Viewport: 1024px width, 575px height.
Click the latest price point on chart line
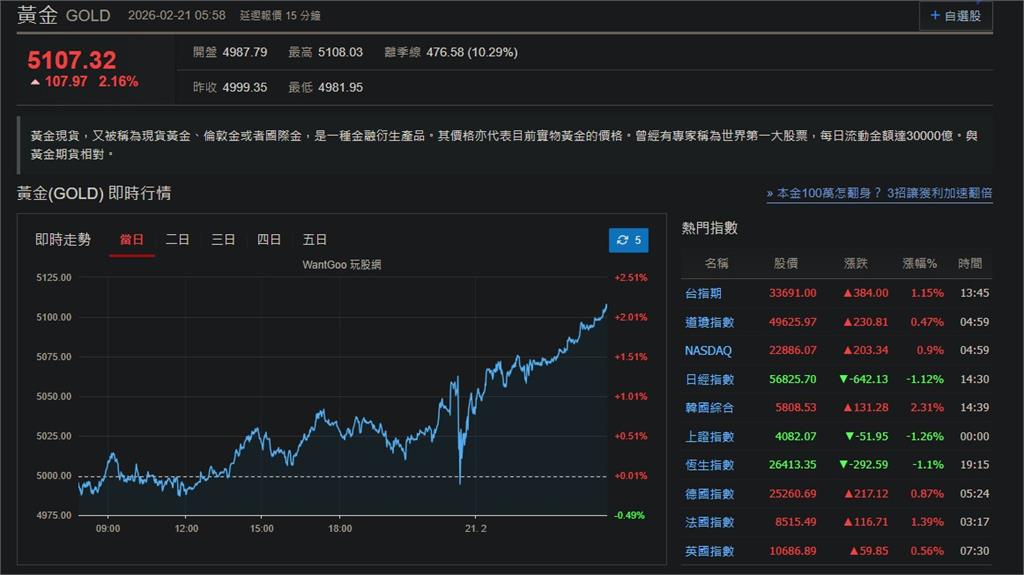606,306
